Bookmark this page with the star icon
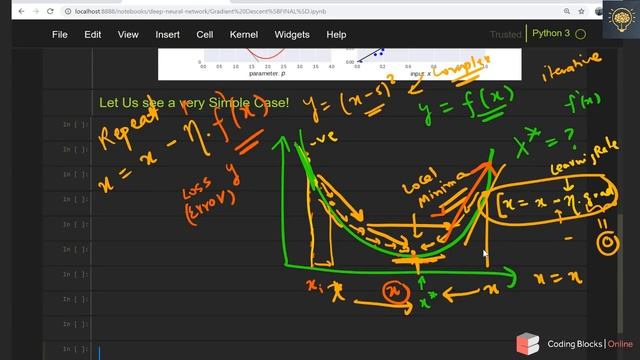This screenshot has width=640, height=360. tap(582, 11)
